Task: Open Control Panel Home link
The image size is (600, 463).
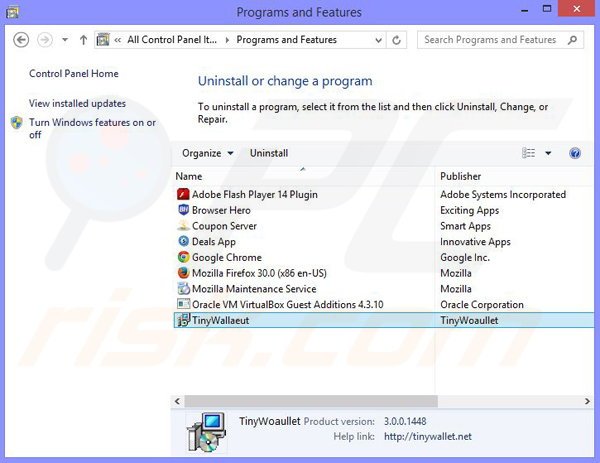Action: pyautogui.click(x=73, y=73)
